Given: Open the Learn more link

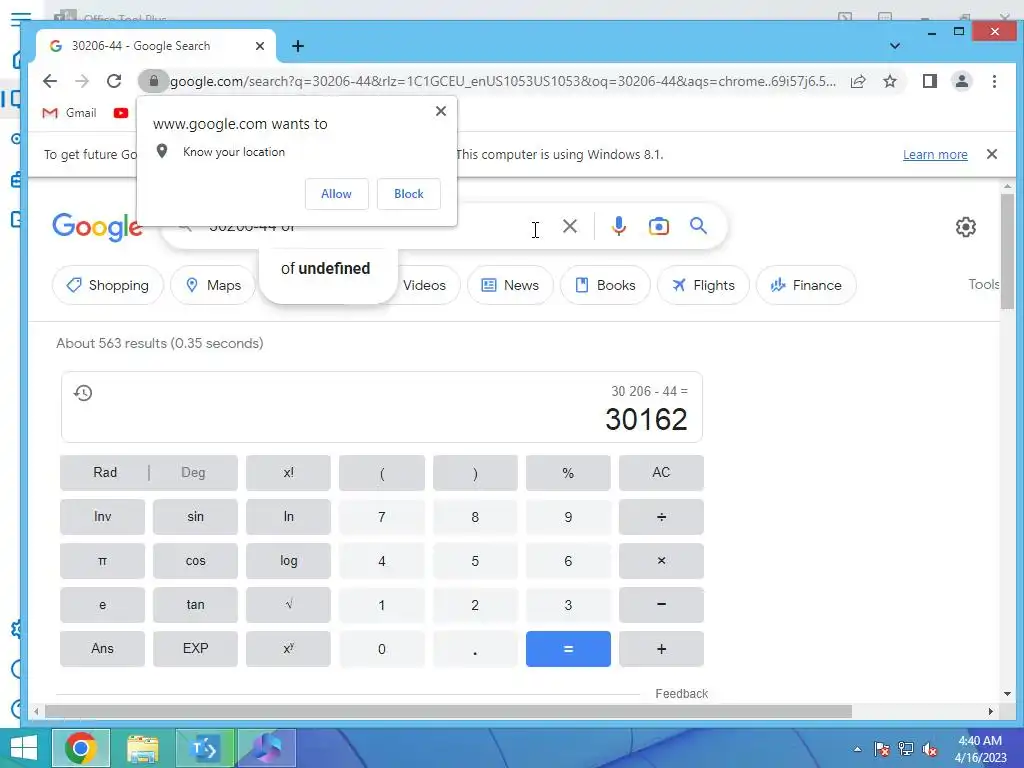Looking at the screenshot, I should click(x=935, y=155).
